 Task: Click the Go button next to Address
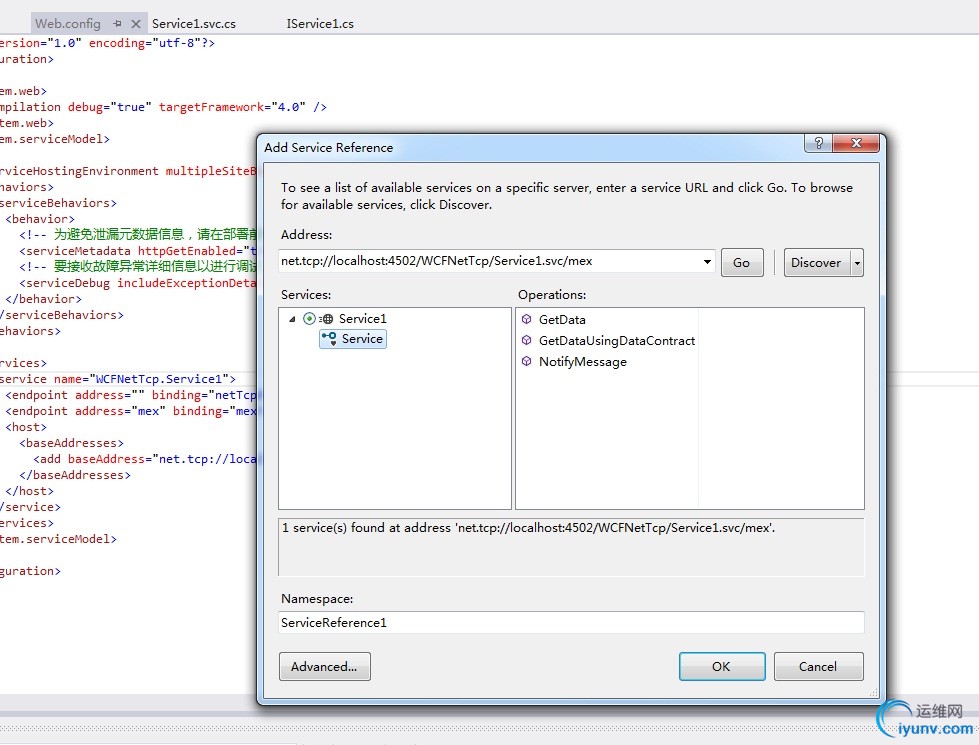(x=742, y=263)
